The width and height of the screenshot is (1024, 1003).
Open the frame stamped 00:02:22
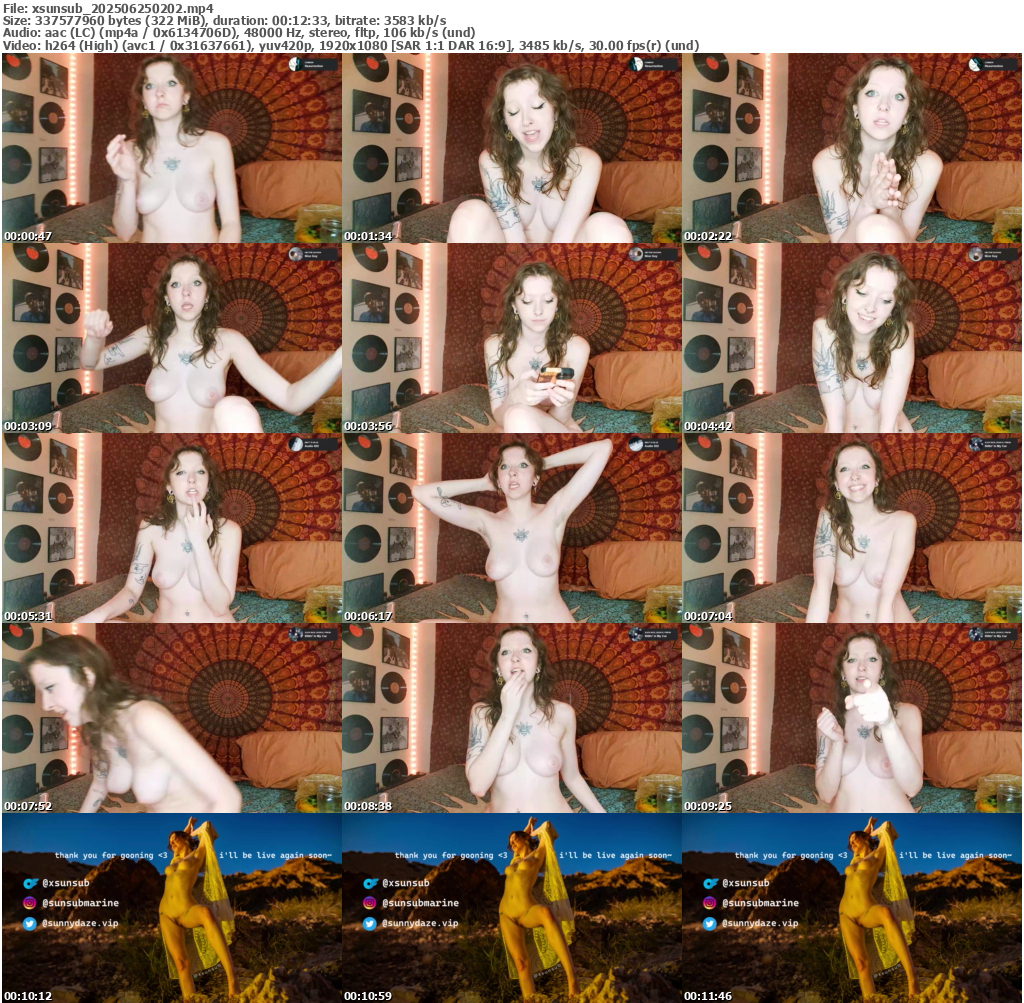tap(852, 148)
